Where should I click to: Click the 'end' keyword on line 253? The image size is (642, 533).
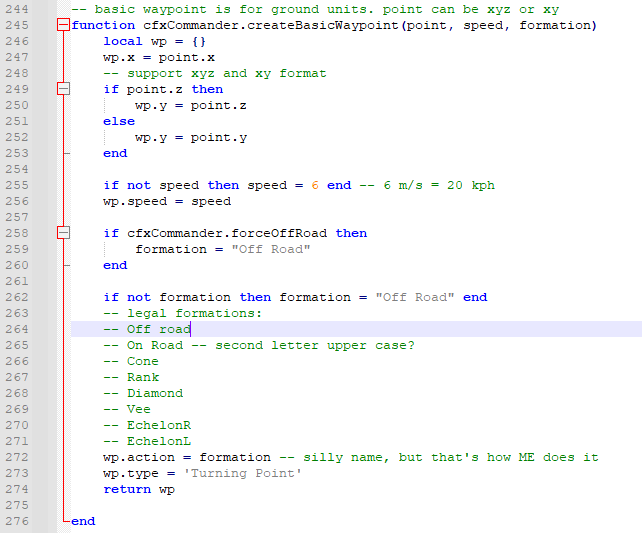point(115,153)
